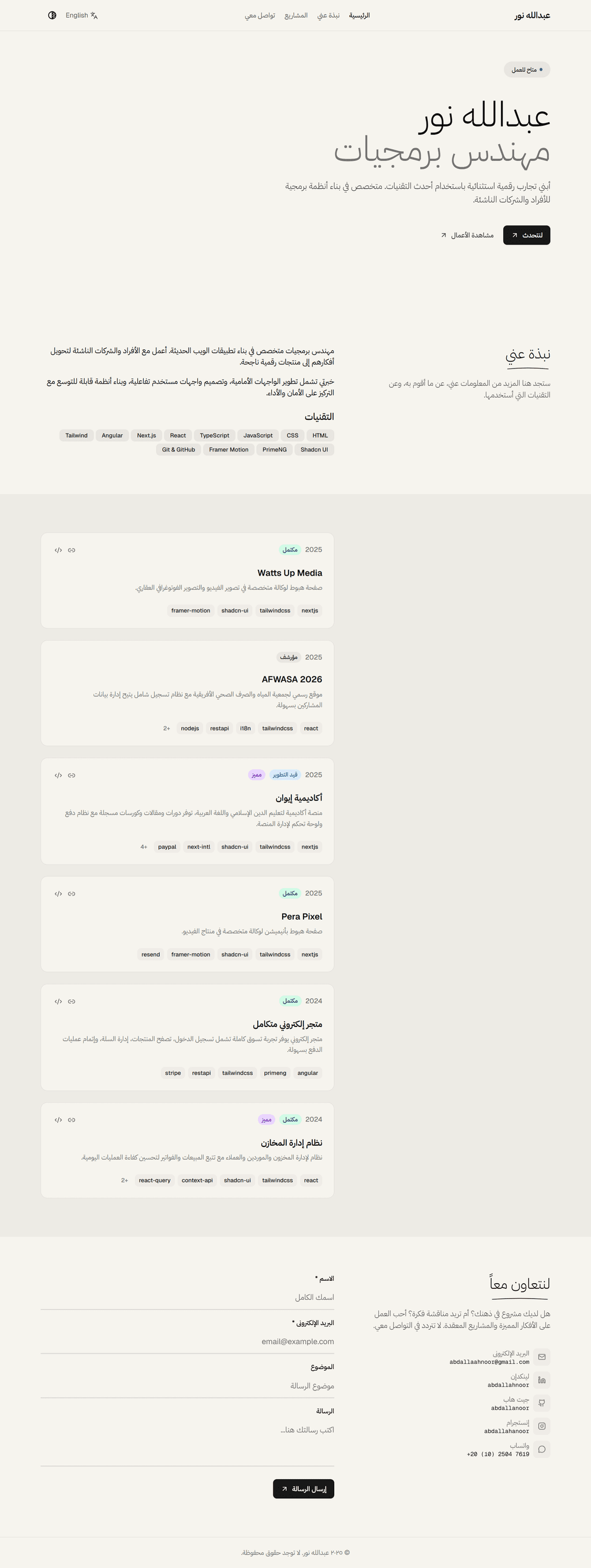This screenshot has height=1568, width=591.
Task: Open نبذة عني in the navigation bar
Action: click(328, 15)
